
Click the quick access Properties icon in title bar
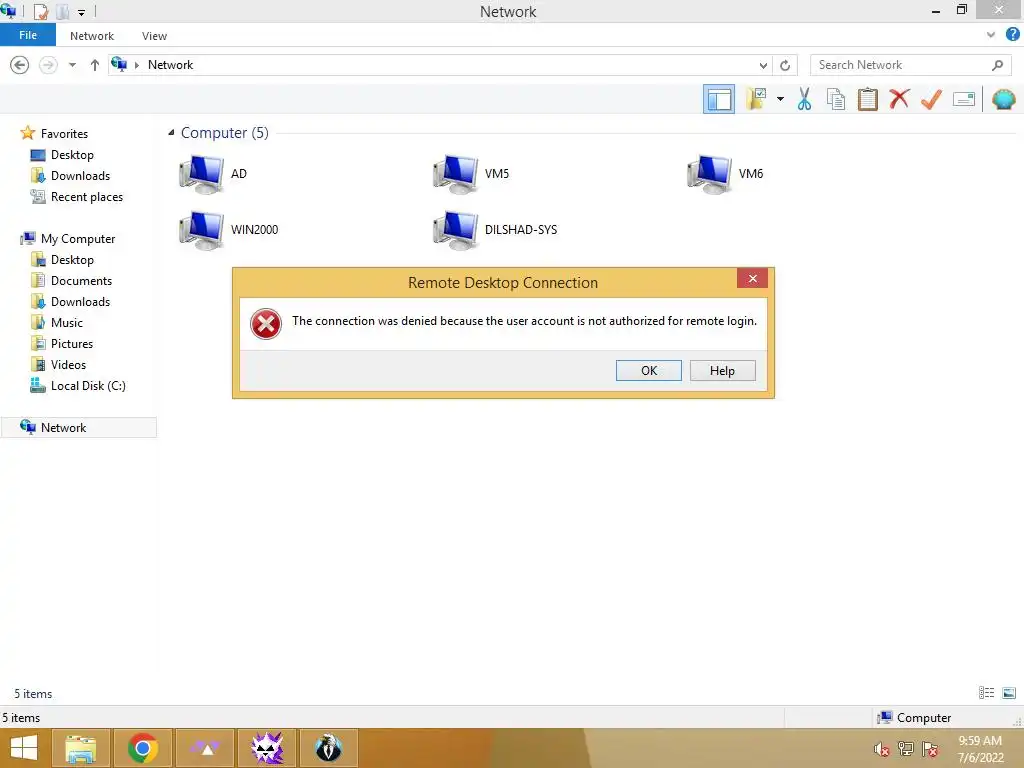point(40,11)
